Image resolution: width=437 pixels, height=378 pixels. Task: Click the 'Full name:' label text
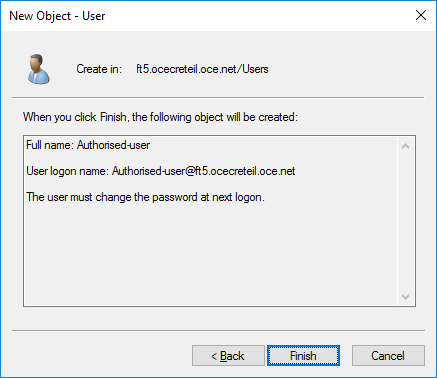tap(50, 145)
